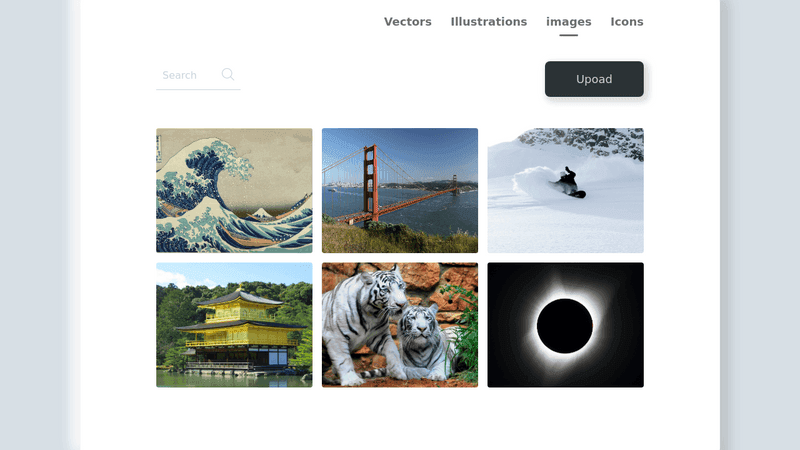The height and width of the screenshot is (450, 800).
Task: Open the Great Wave painting thumbnail
Action: pyautogui.click(x=234, y=190)
